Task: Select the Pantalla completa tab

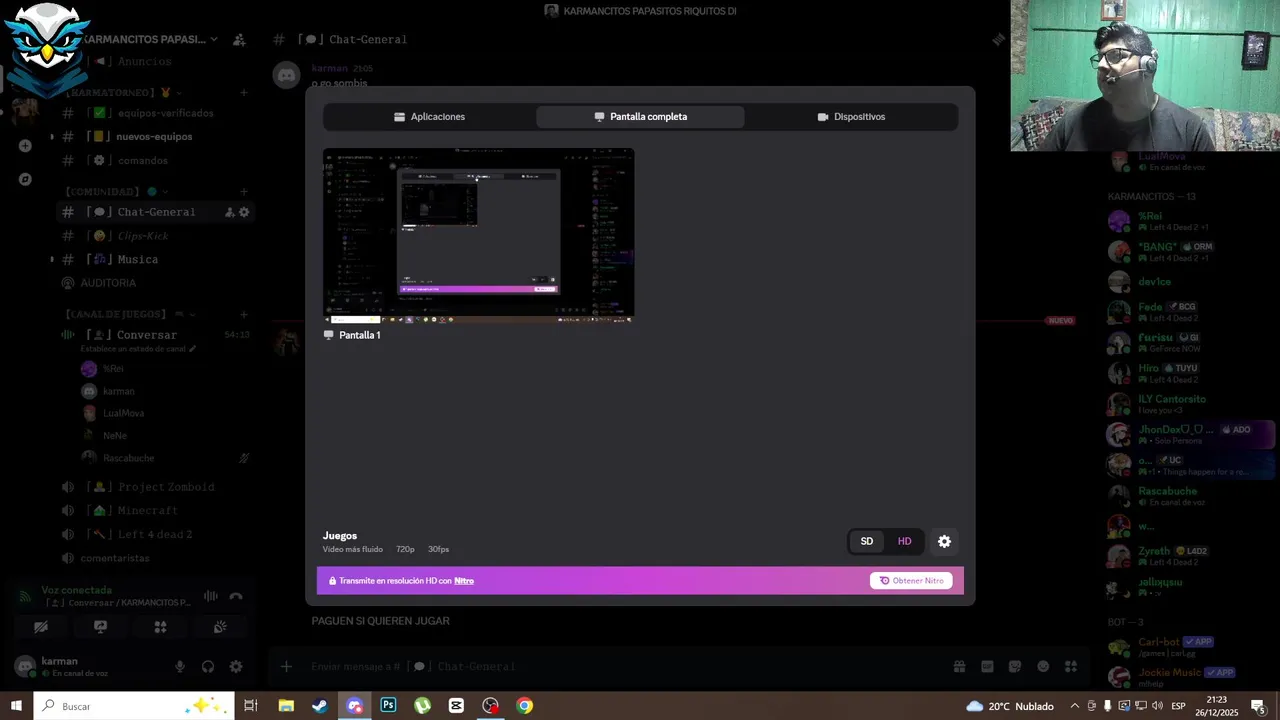Action: pos(640,117)
